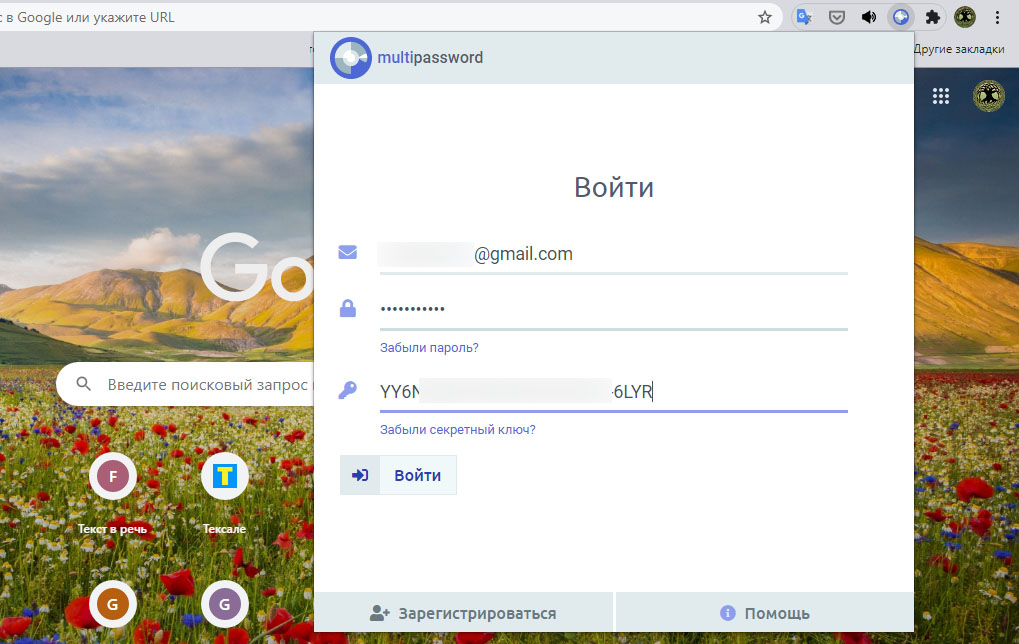Click 'Забыли секретный ключ?' link
1019x644 pixels.
(458, 430)
